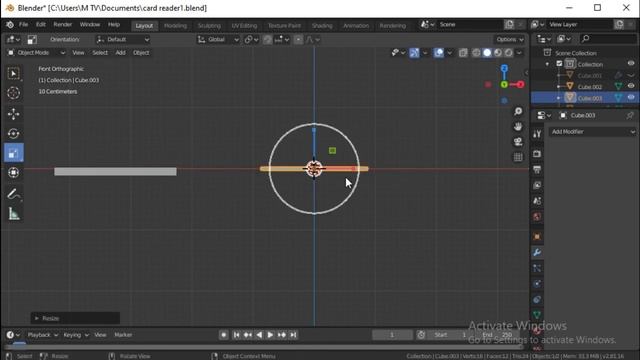The width and height of the screenshot is (640, 360).
Task: Open the Keying dropdown menu
Action: 76,335
